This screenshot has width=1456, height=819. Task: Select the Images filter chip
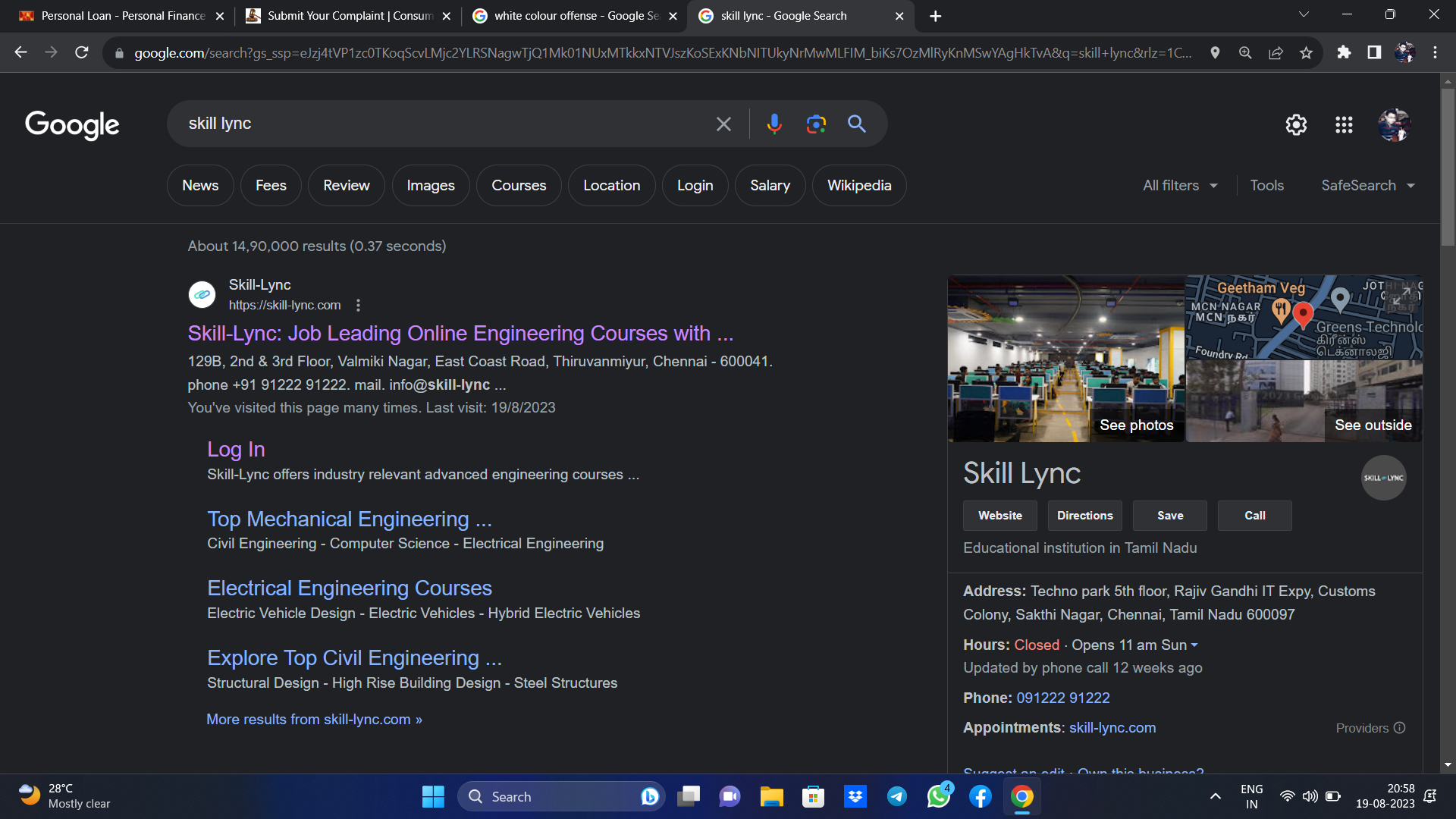[431, 185]
